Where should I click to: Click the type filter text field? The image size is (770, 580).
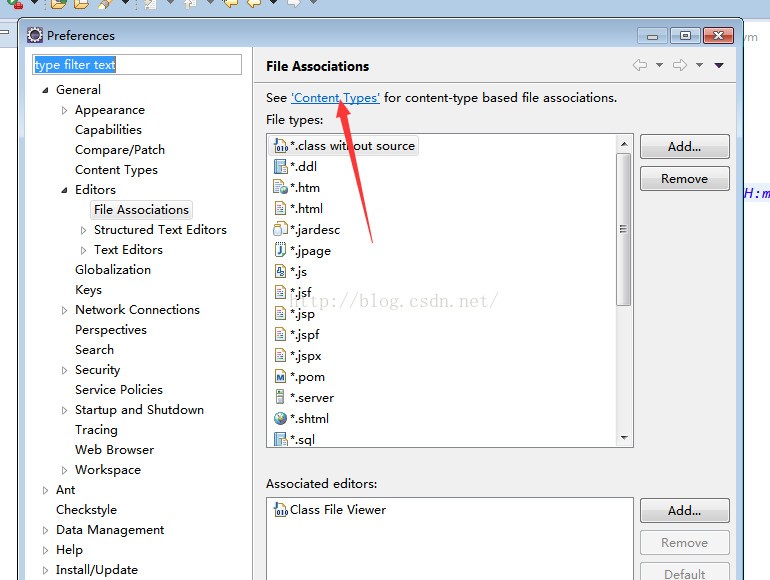click(x=137, y=65)
